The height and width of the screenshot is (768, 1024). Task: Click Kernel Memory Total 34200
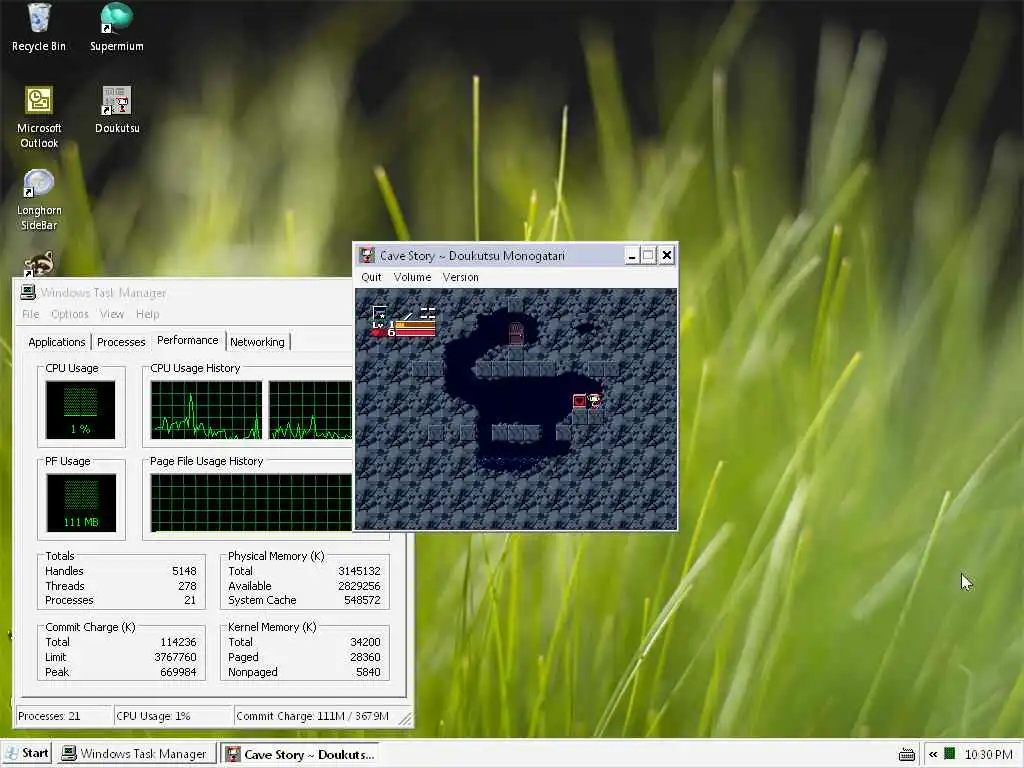[x=365, y=642]
